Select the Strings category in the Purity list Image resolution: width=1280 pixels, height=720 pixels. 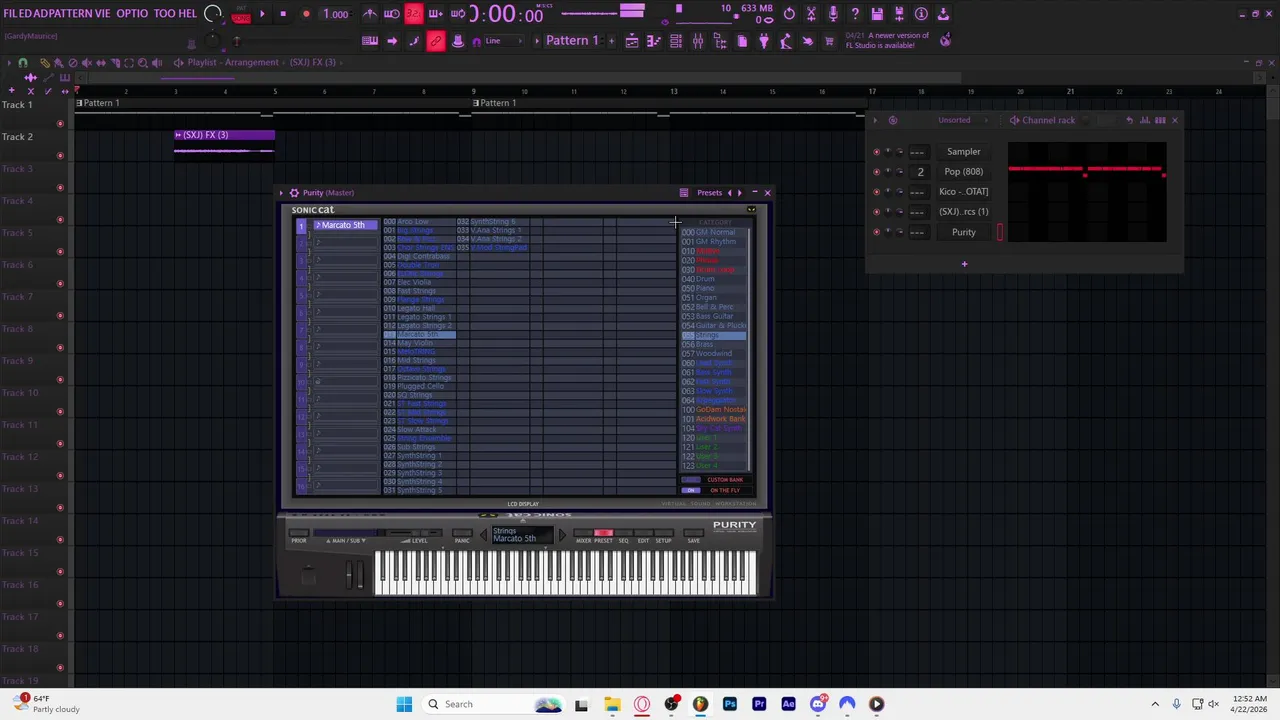[714, 335]
